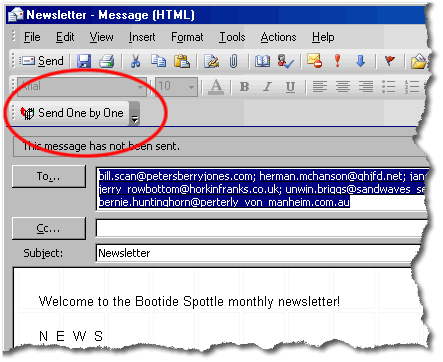
Task: Toggle Underline formatting
Action: 290,87
